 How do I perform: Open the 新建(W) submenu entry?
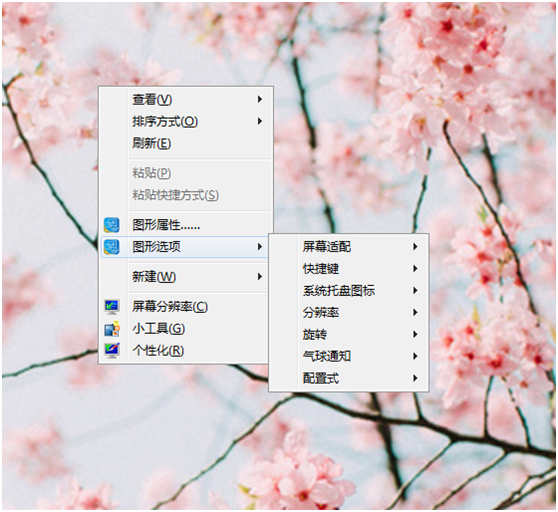pyautogui.click(x=185, y=276)
